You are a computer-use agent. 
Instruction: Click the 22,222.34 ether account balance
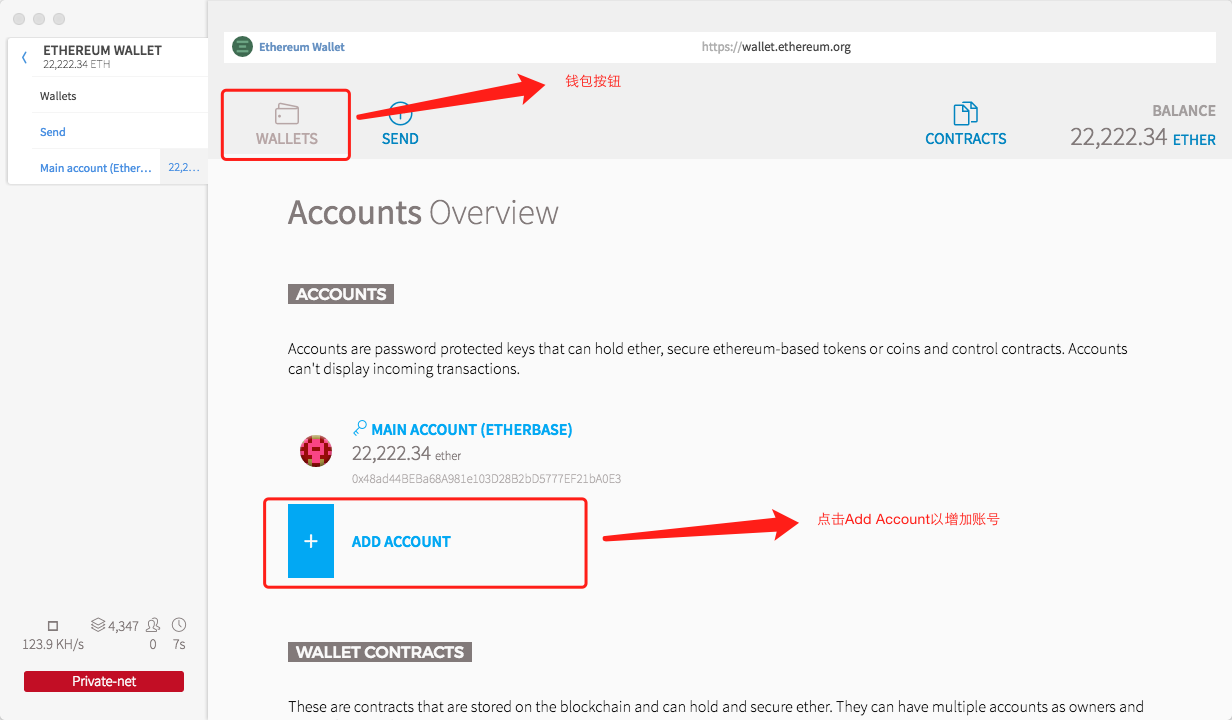click(x=407, y=454)
